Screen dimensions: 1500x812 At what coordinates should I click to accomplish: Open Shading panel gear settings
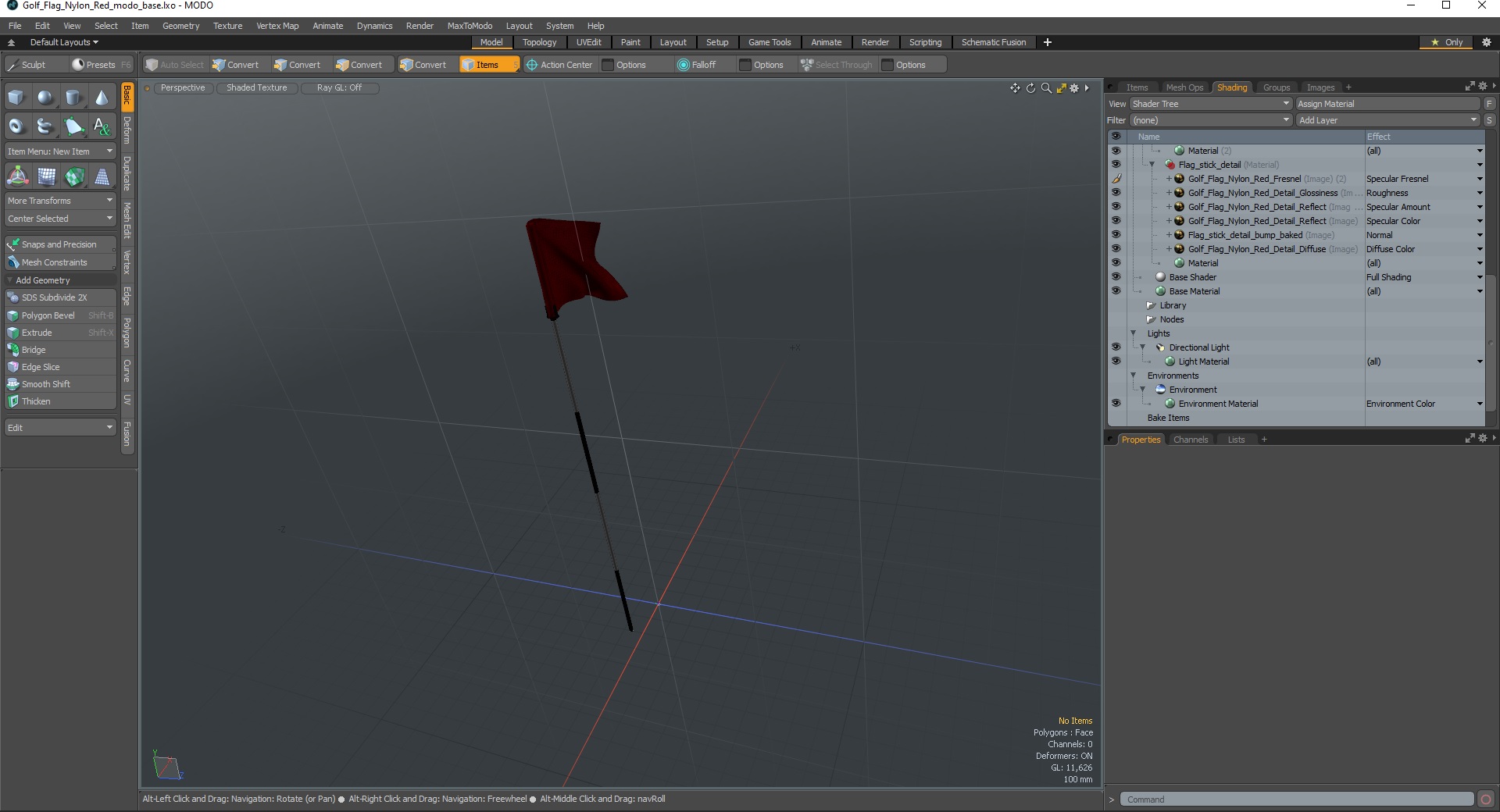coord(1482,87)
